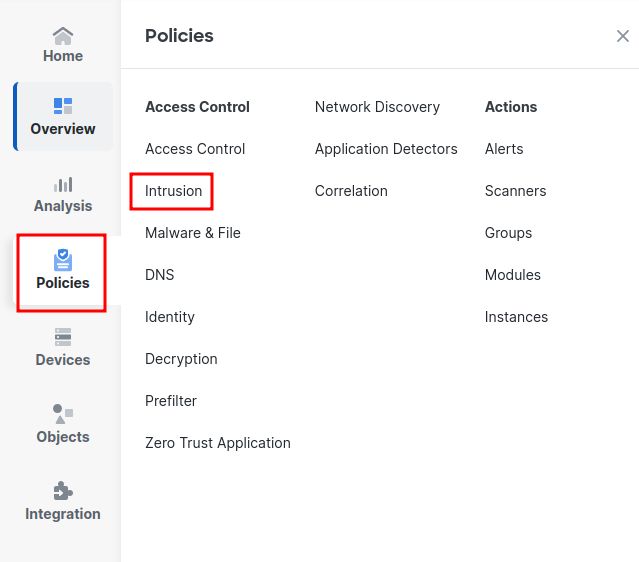Choose Zero Trust Application
The height and width of the screenshot is (562, 639).
[x=218, y=443]
